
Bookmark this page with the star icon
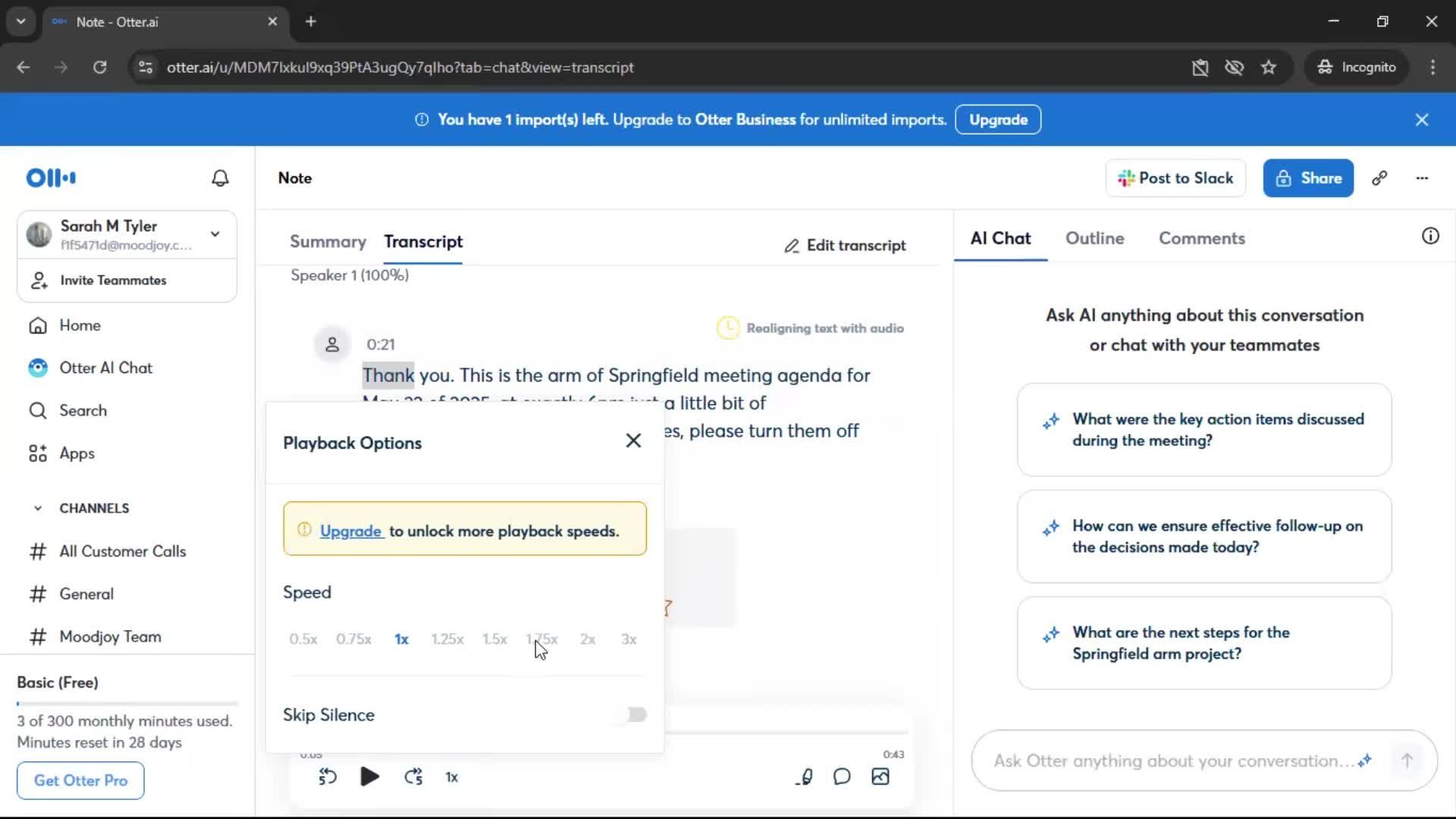[x=1269, y=67]
